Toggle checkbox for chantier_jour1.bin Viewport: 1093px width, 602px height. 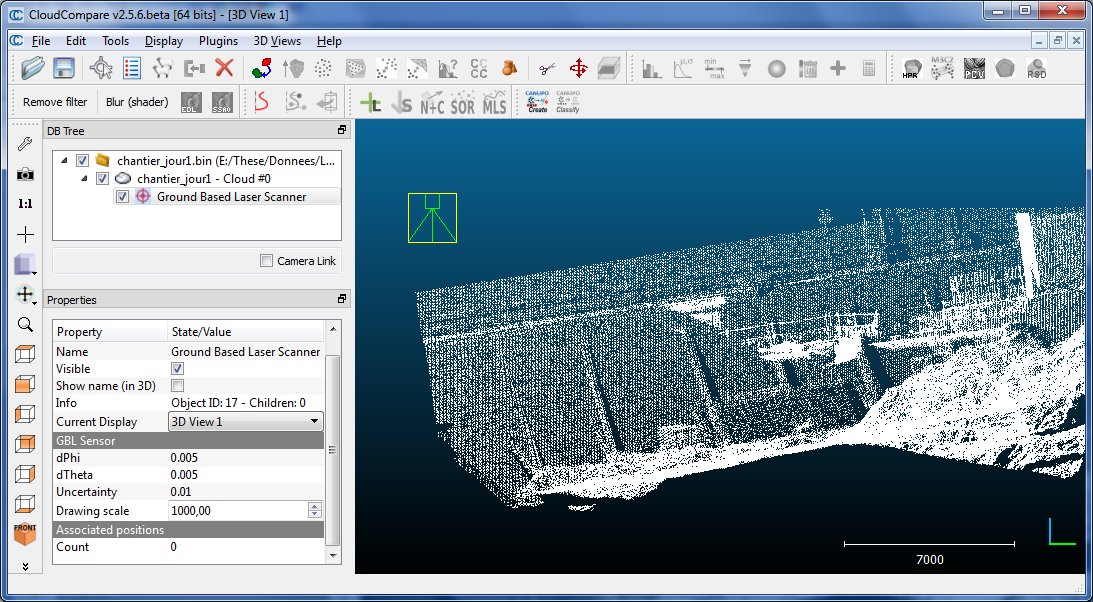(82, 160)
